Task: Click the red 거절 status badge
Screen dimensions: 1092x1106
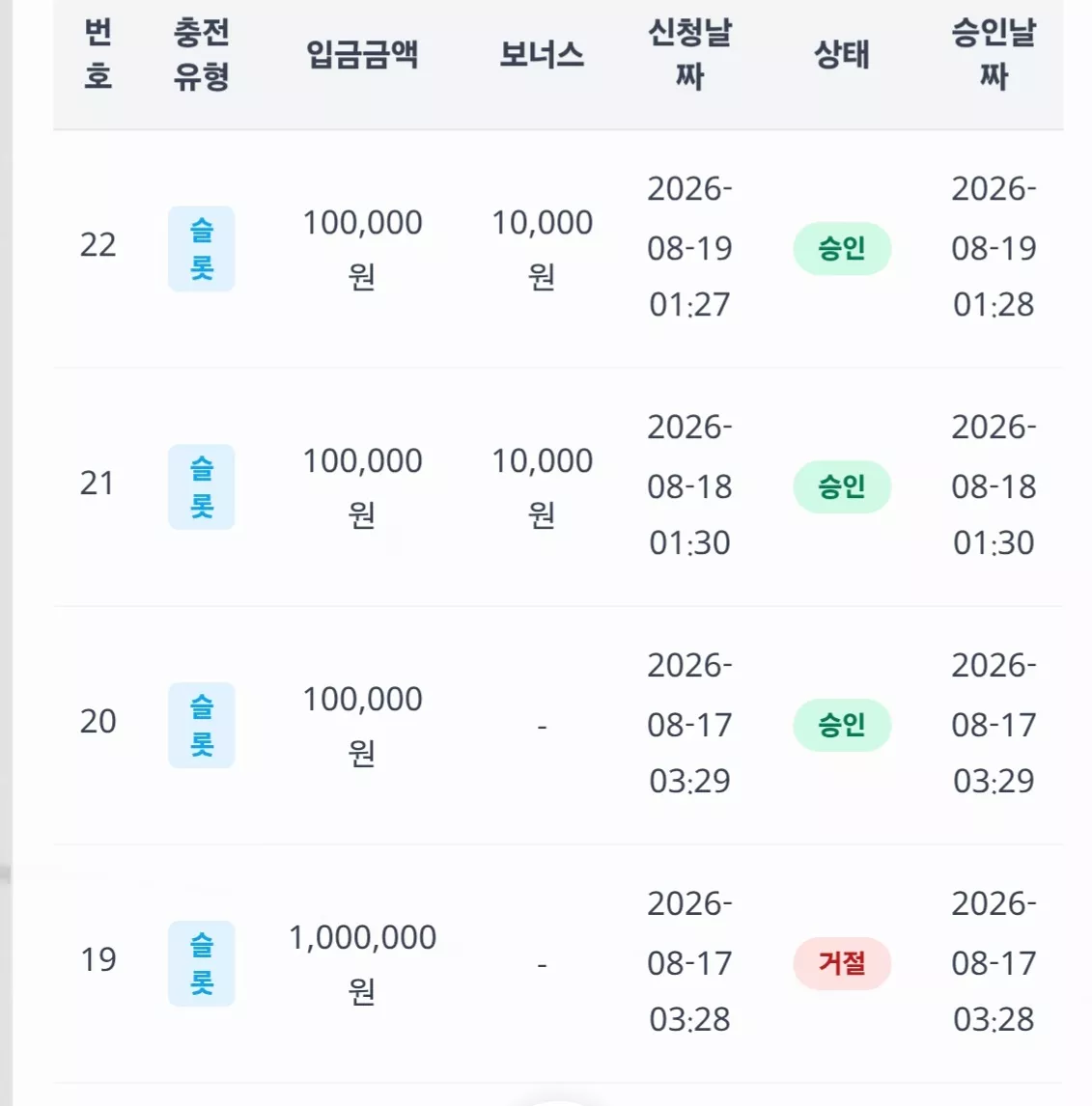Action: (x=842, y=963)
